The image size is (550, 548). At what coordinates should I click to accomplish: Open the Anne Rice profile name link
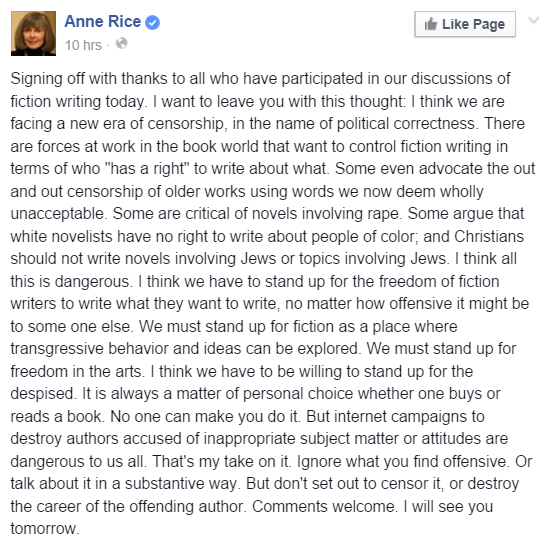103,22
